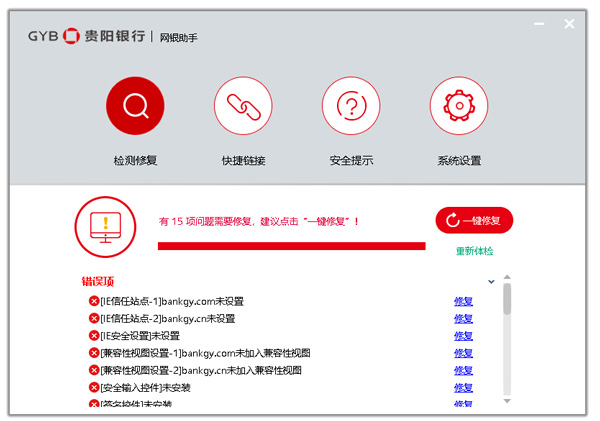Select text [安全输入控件]未安装
This screenshot has height=421, width=600.
(145, 388)
